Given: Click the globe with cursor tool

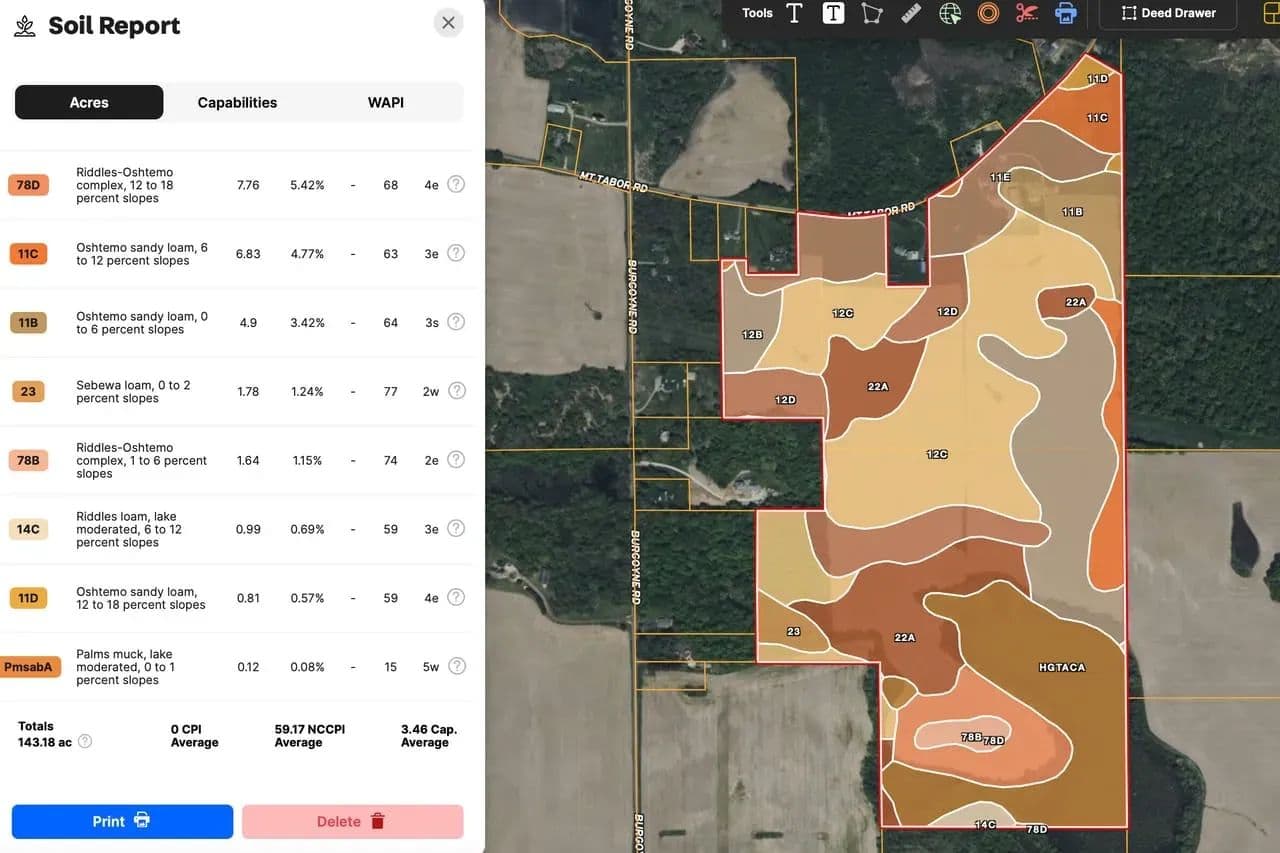Looking at the screenshot, I should pyautogui.click(x=950, y=13).
